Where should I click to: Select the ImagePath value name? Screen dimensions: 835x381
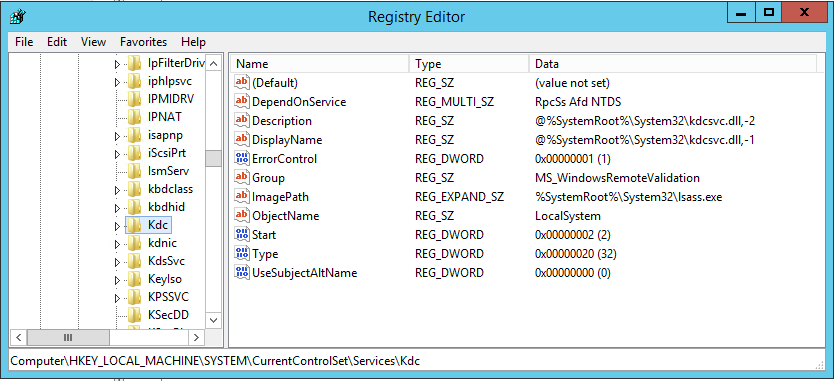[281, 197]
